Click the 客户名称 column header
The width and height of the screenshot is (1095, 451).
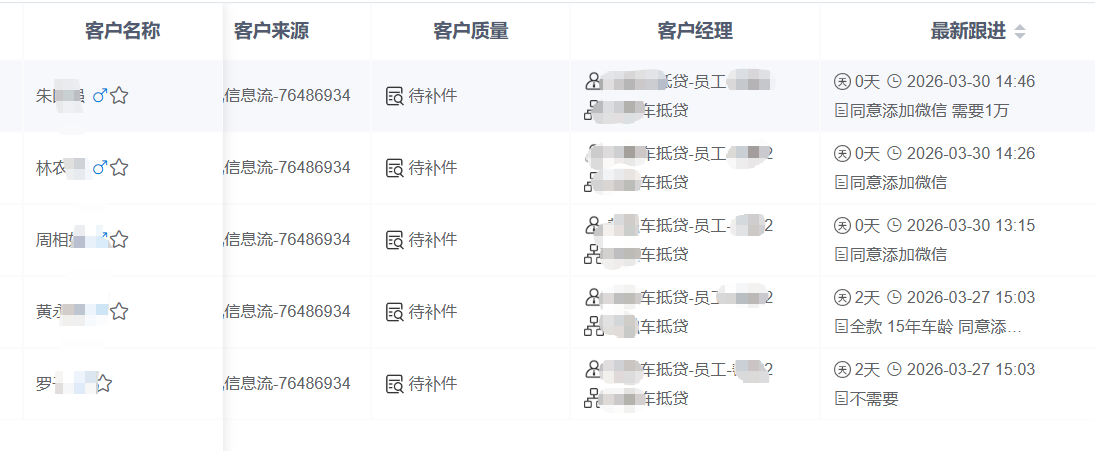point(122,31)
